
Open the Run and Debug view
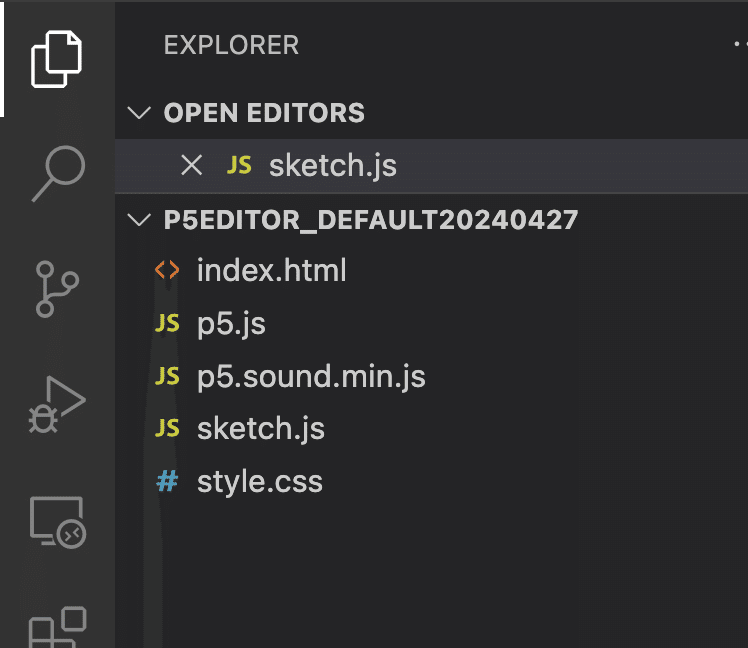point(57,405)
